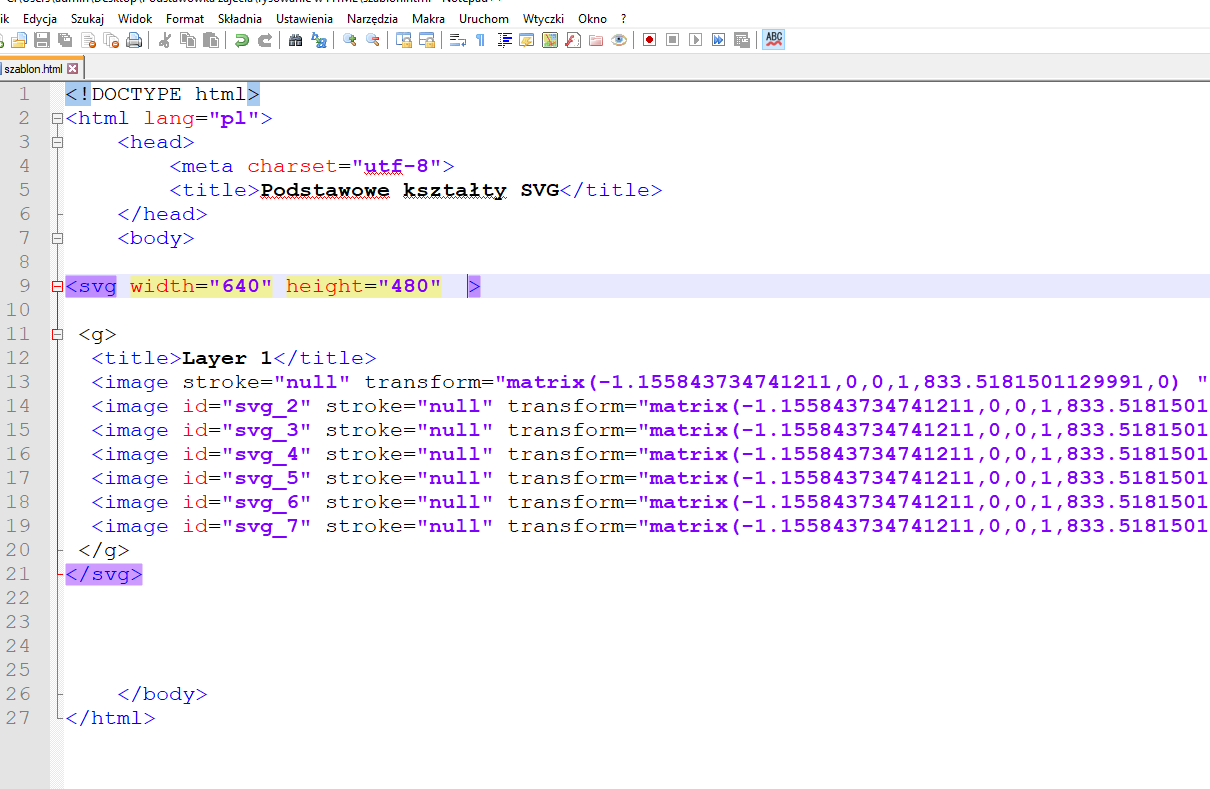This screenshot has width=1210, height=789.
Task: Collapse the svg block fold on line 9
Action: (x=57, y=287)
